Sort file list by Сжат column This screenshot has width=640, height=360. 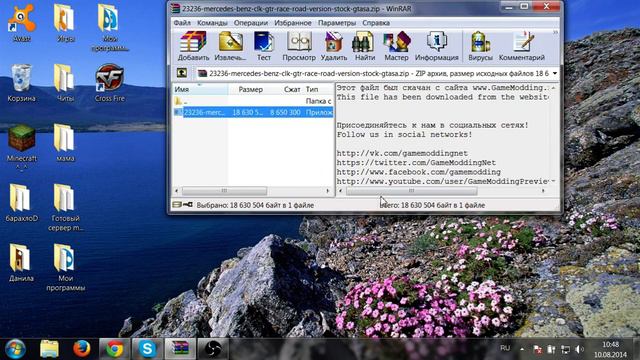(x=284, y=89)
